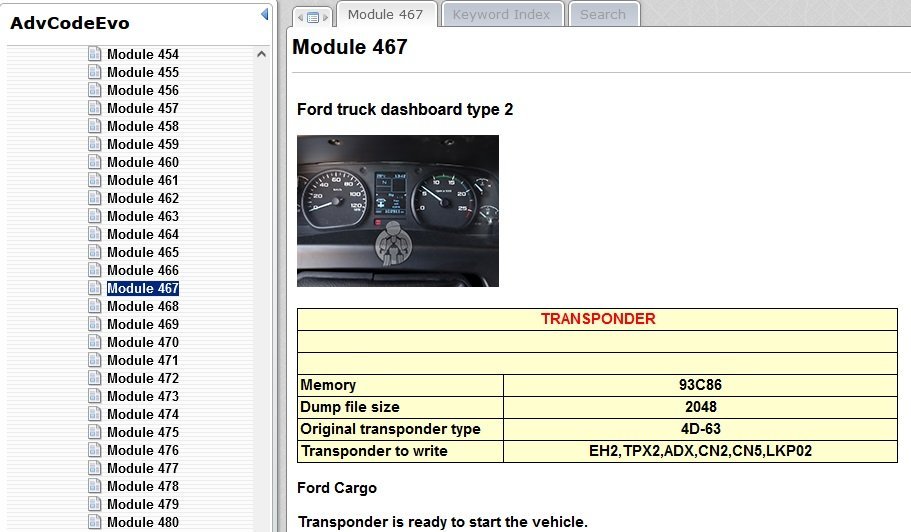Click the page icon beside Module 458
Image resolution: width=911 pixels, height=532 pixels.
click(95, 126)
